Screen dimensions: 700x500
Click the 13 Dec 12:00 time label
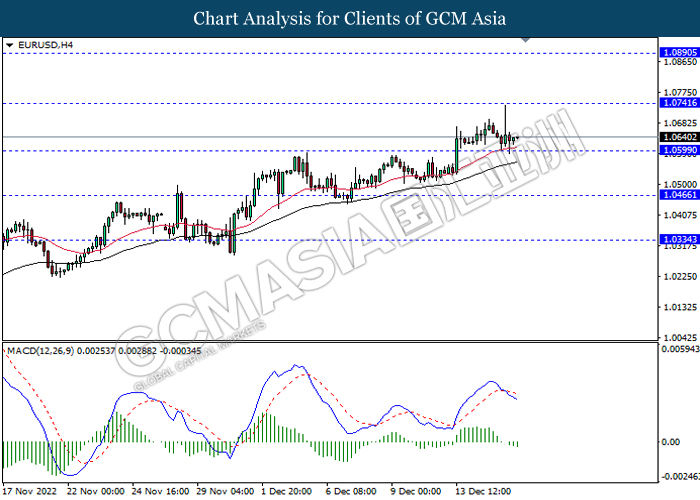click(x=483, y=491)
